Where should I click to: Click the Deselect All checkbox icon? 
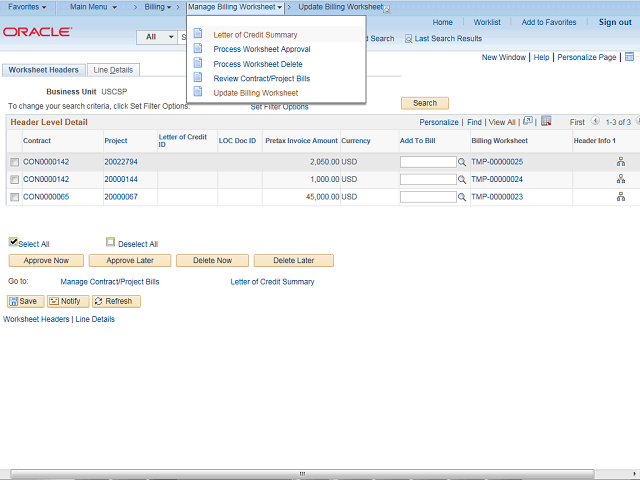110,242
